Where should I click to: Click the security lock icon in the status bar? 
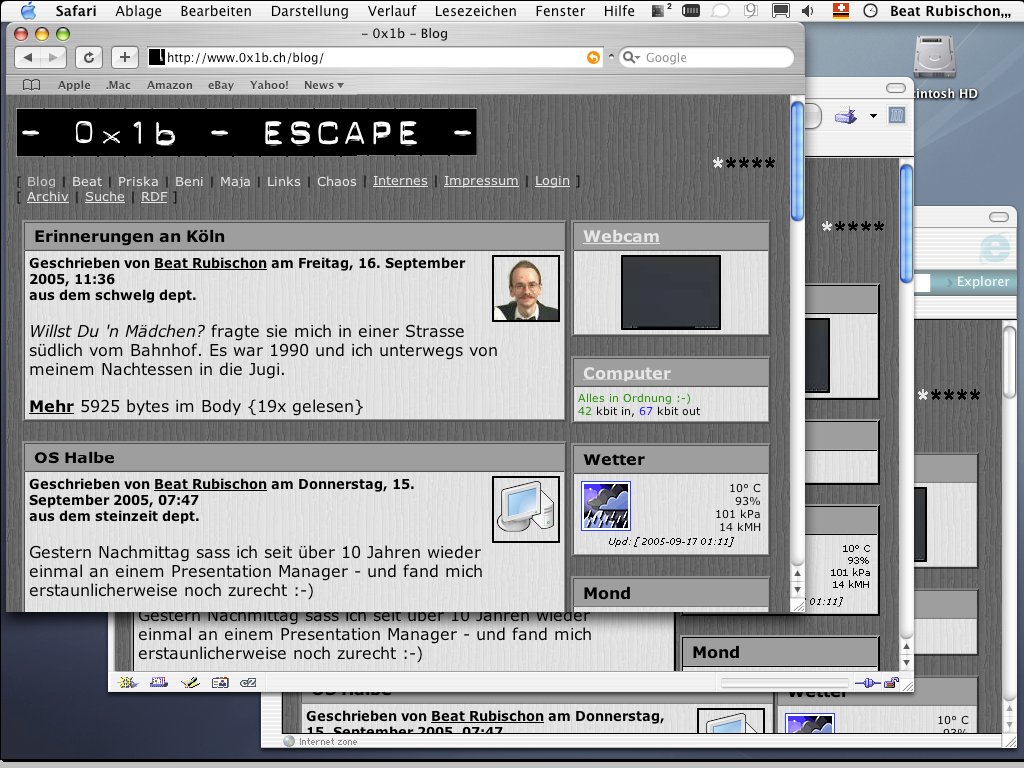(891, 683)
